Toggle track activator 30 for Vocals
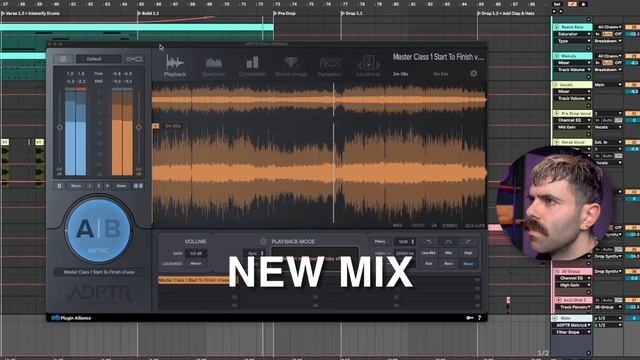The image size is (640, 360). click(x=633, y=85)
